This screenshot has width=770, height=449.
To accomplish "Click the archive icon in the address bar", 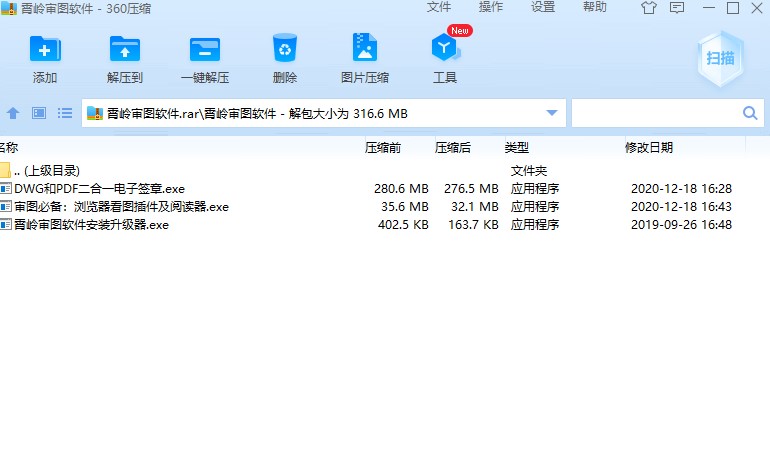I will coord(95,113).
